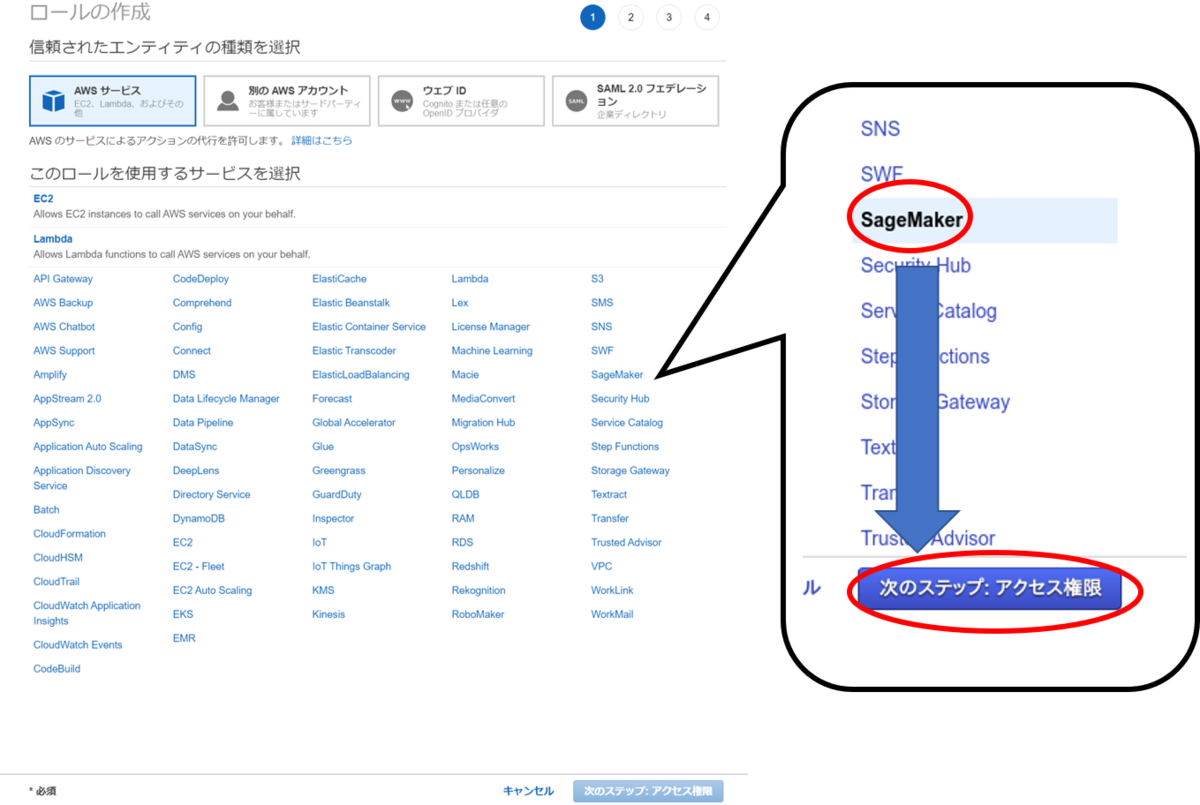1200x805 pixels.
Task: Select the CloudFormation service
Action: (69, 533)
